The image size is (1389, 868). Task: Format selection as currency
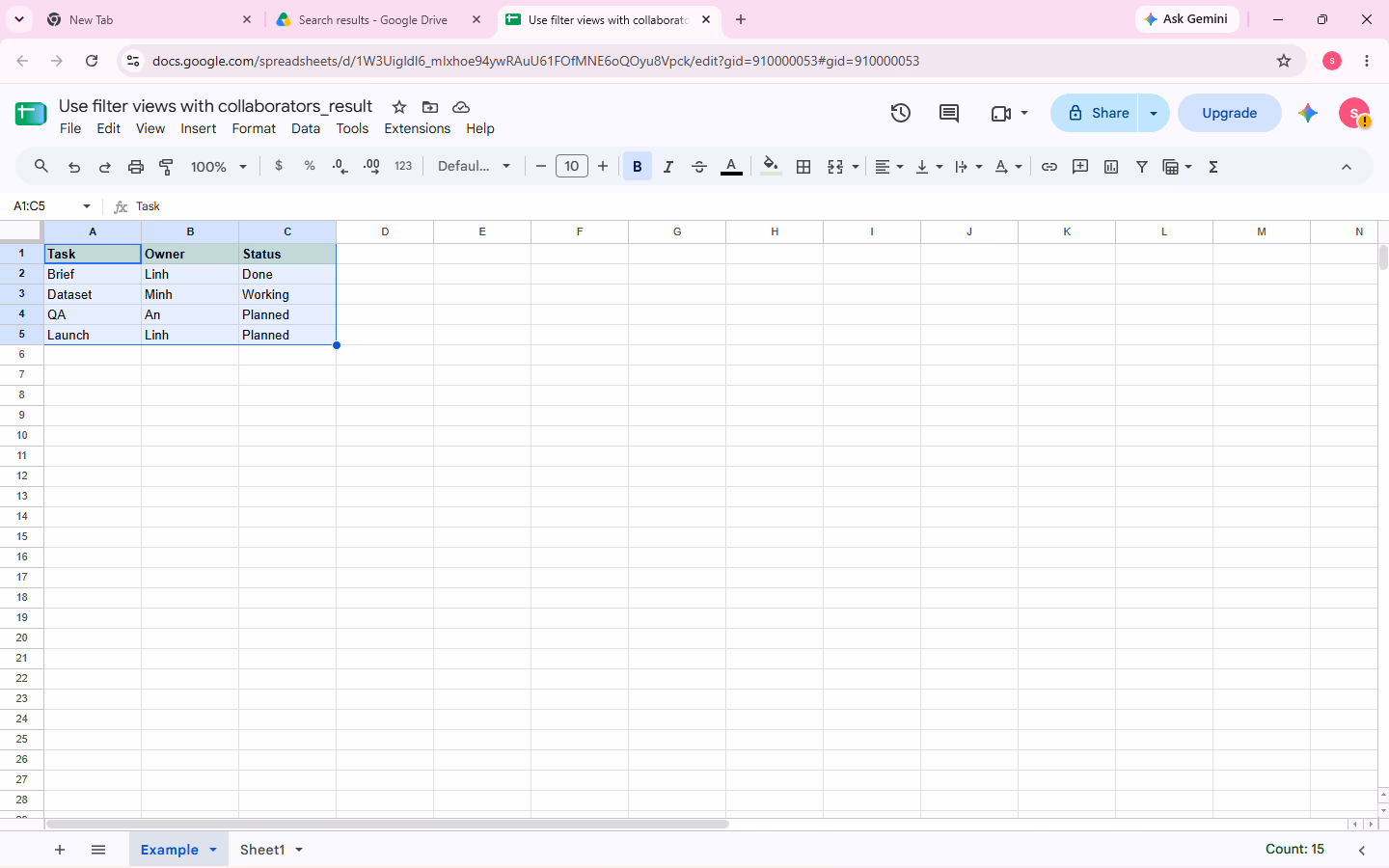pyautogui.click(x=279, y=167)
